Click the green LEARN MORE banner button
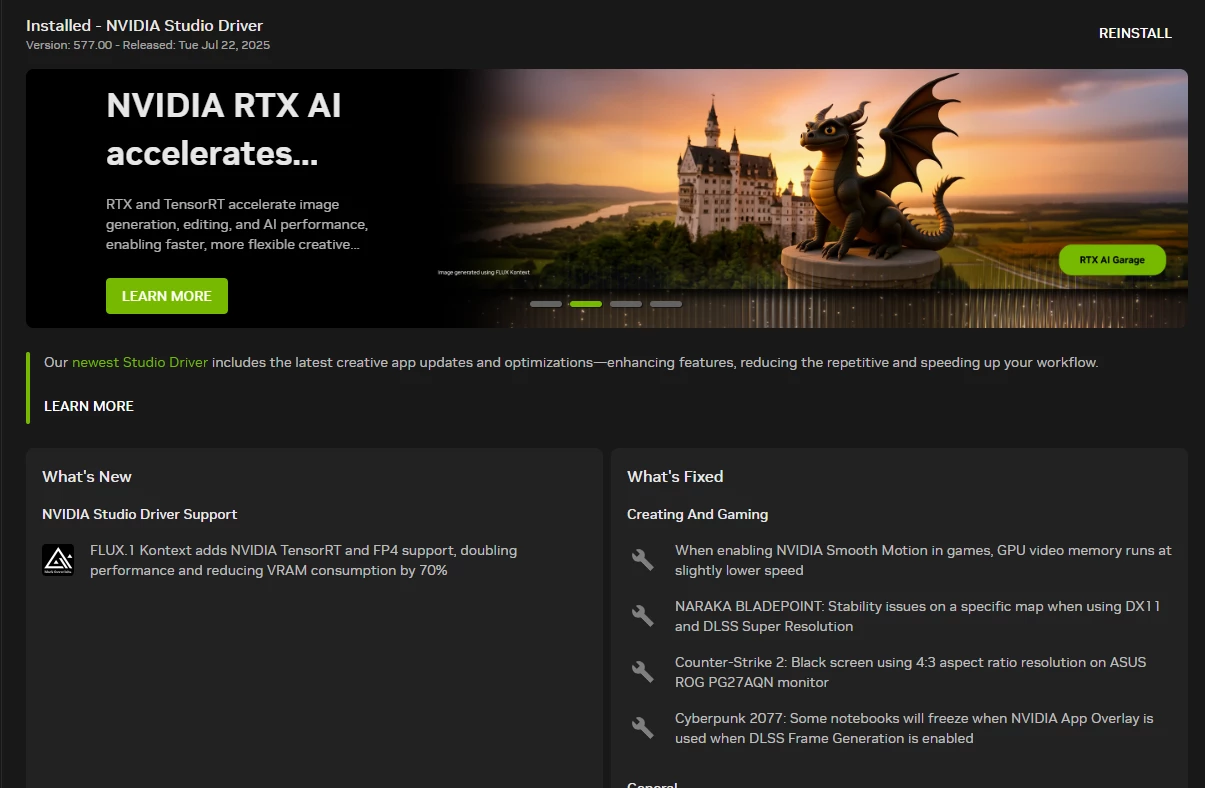 click(167, 296)
